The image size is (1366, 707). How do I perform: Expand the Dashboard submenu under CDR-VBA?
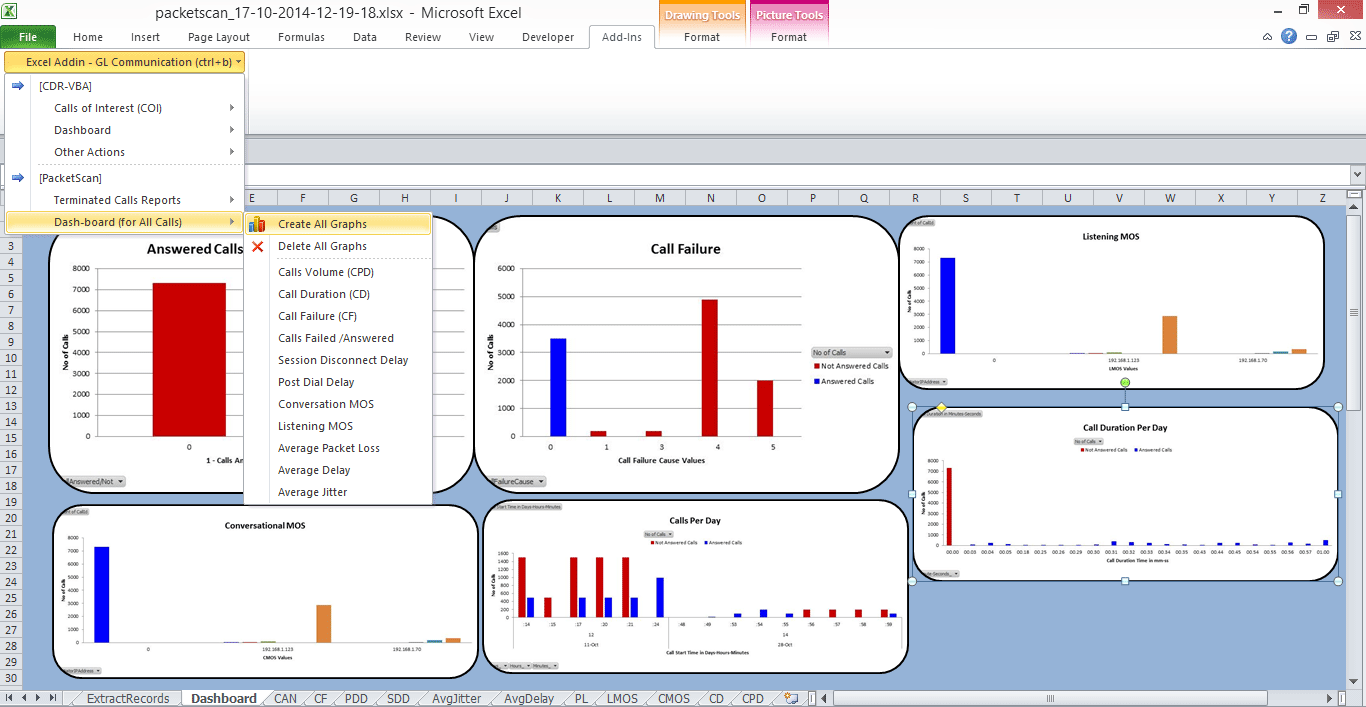124,130
